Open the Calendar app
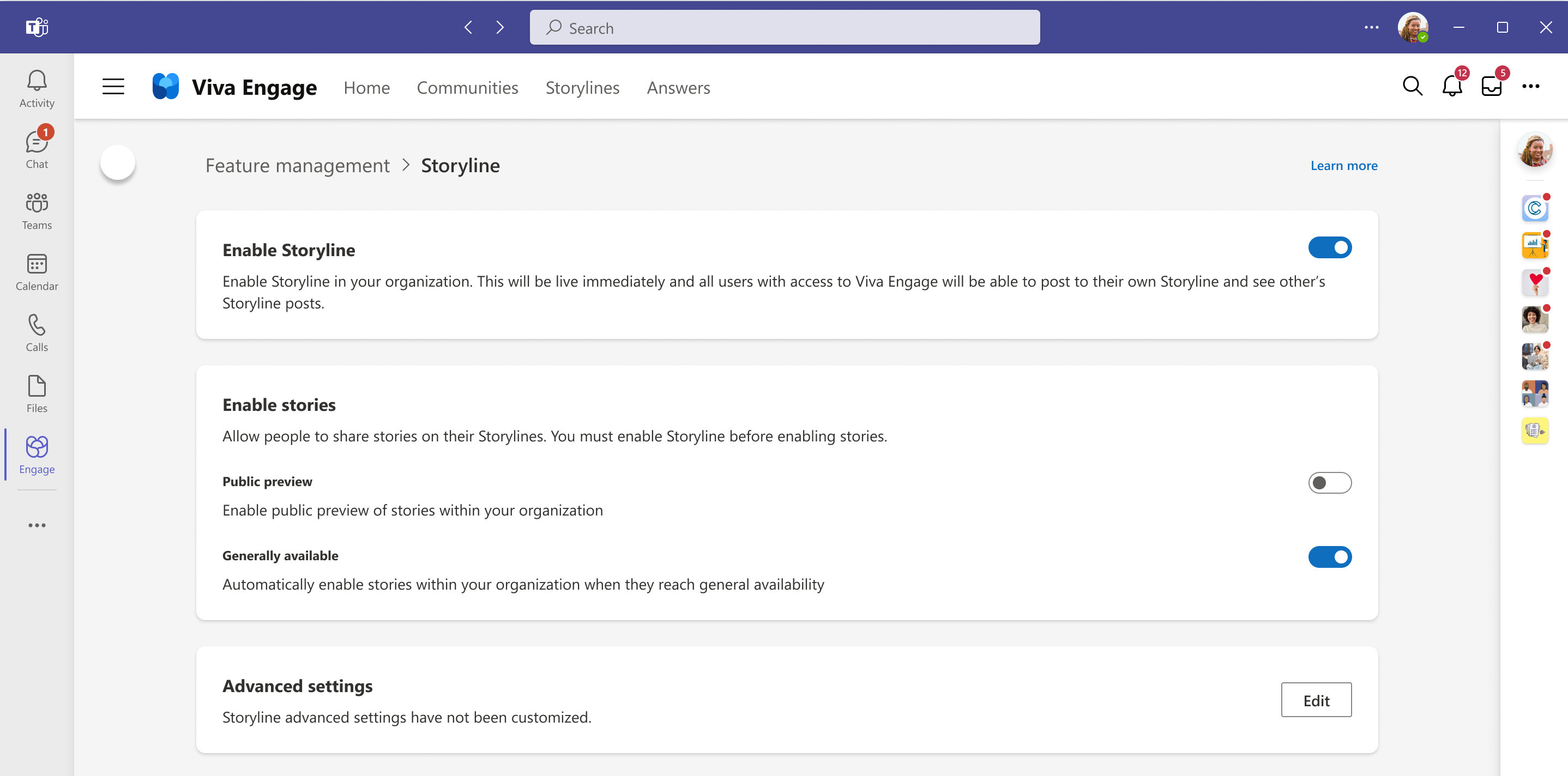Viewport: 1568px width, 776px height. [x=37, y=272]
